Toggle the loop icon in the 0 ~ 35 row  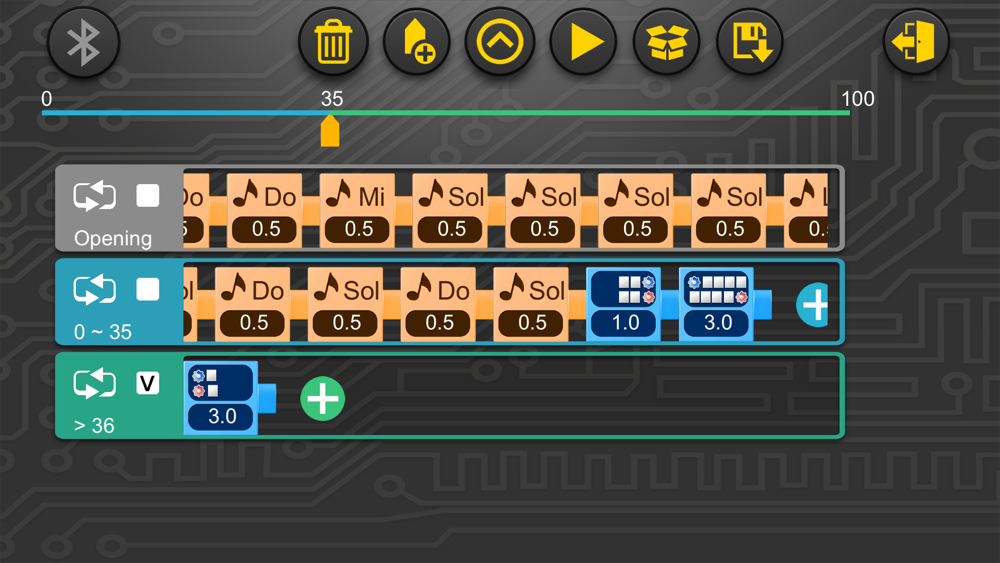click(x=94, y=290)
